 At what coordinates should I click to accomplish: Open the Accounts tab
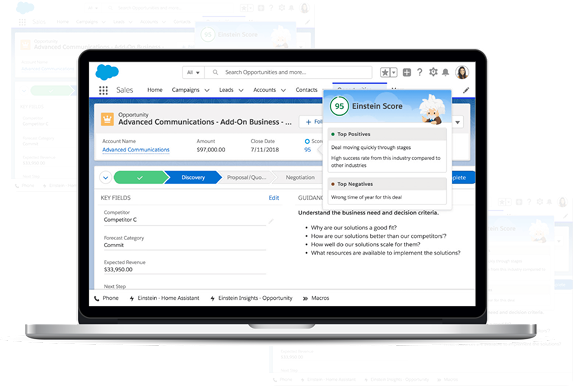(x=265, y=90)
